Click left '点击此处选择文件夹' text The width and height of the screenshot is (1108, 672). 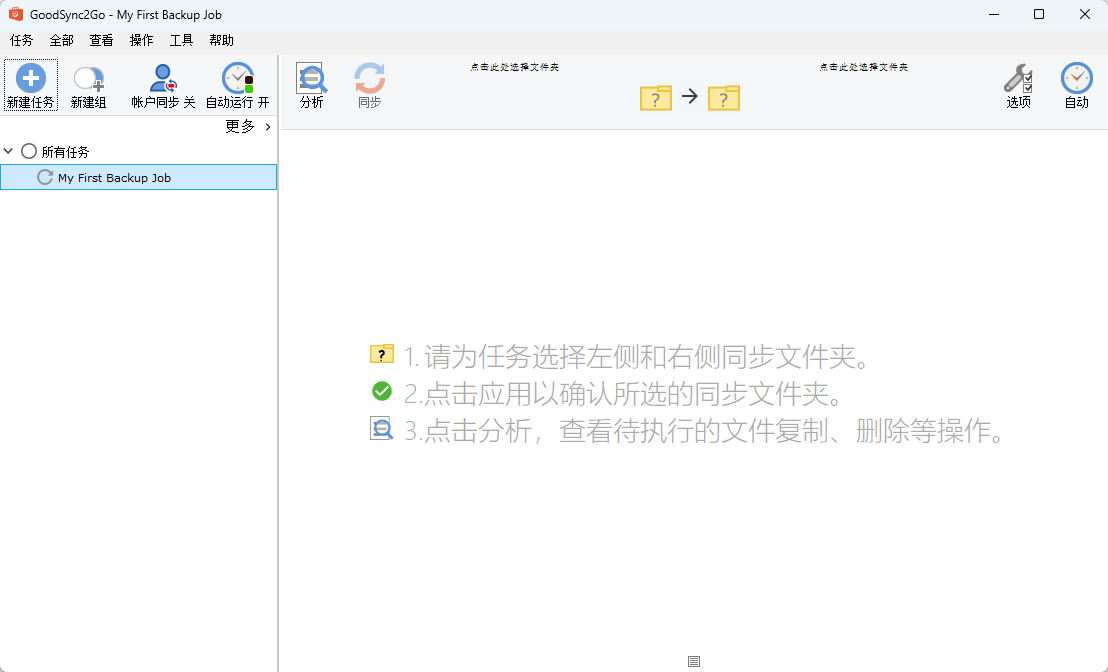(x=515, y=67)
